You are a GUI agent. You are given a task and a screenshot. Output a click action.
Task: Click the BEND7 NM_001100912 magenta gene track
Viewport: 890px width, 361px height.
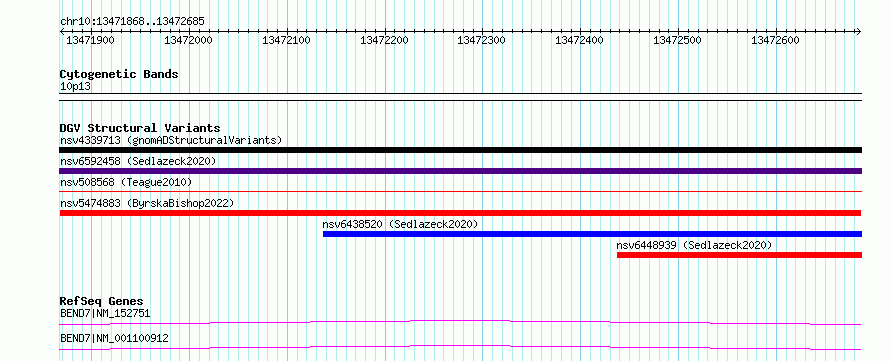point(460,347)
